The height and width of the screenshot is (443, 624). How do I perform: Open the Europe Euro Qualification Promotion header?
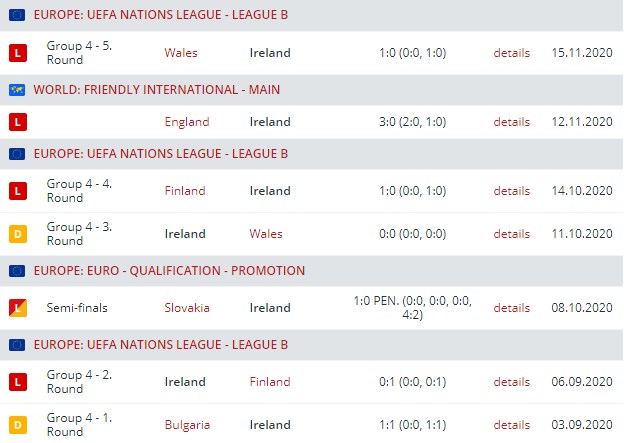tap(169, 271)
